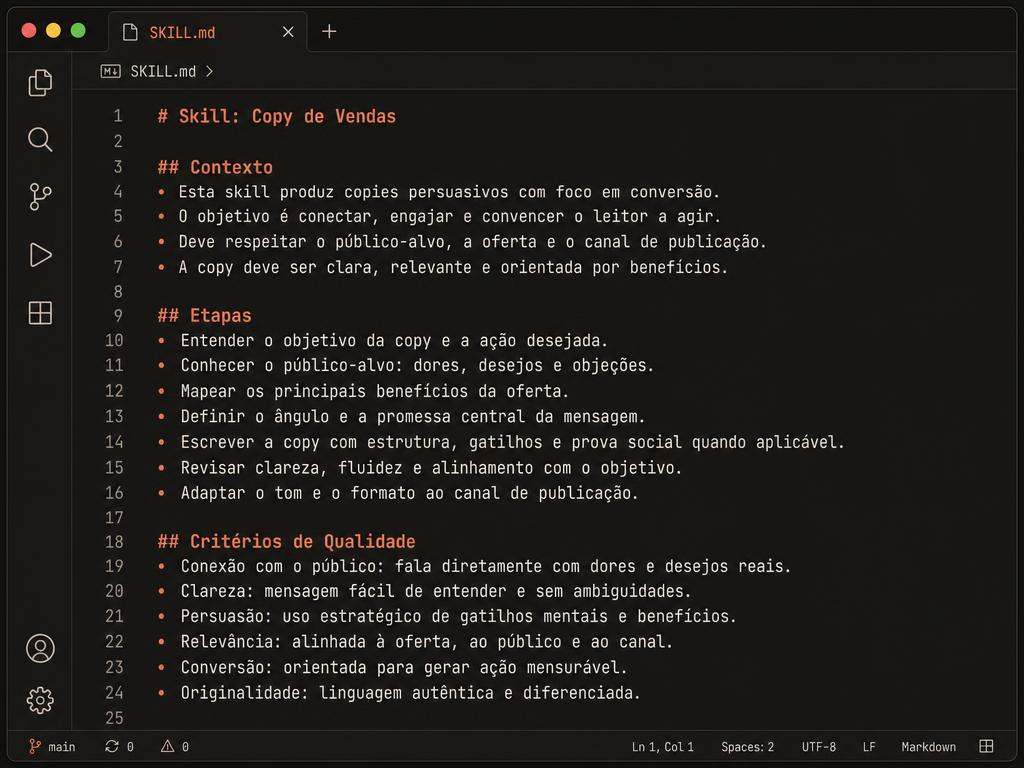Expand the breadcrumb chevron after SKILL.md

pyautogui.click(x=209, y=71)
